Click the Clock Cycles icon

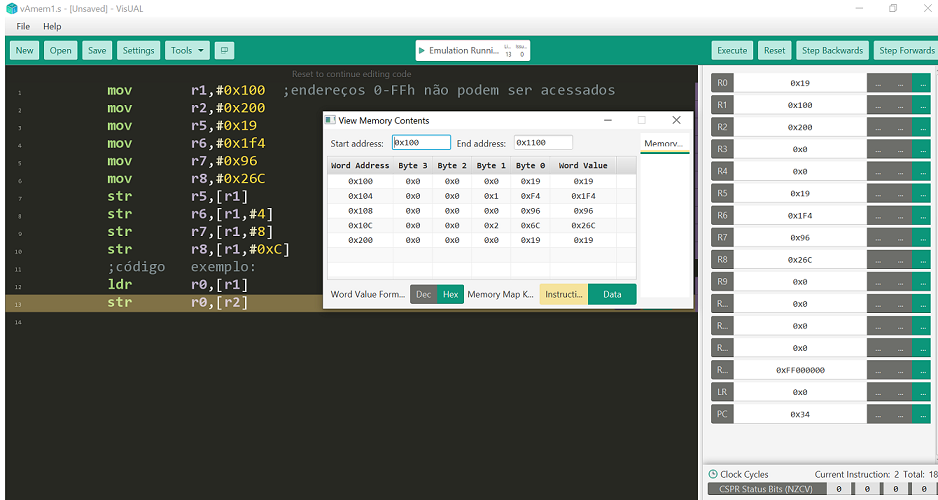click(713, 474)
